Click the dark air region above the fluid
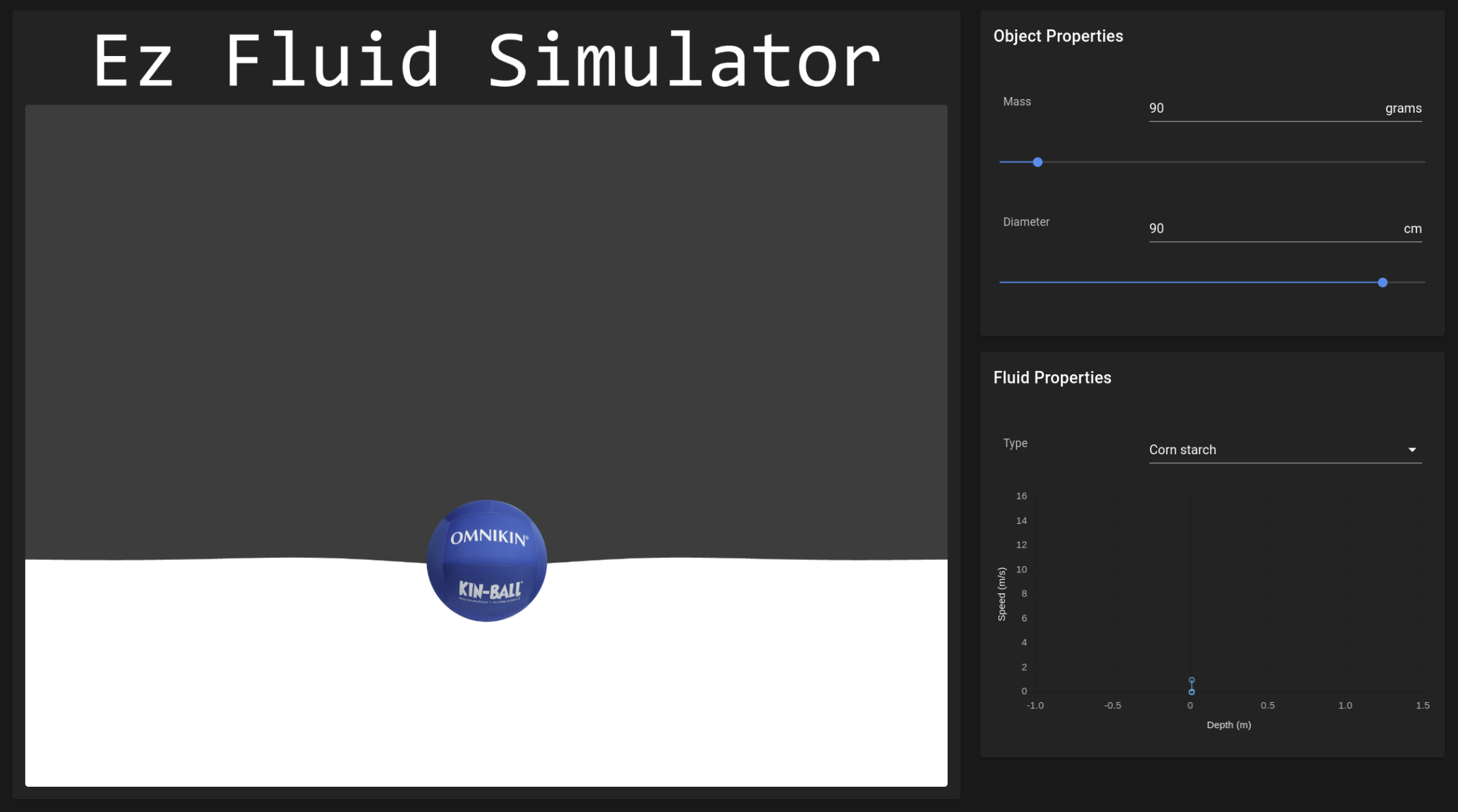This screenshot has width=1458, height=812. coord(486,307)
